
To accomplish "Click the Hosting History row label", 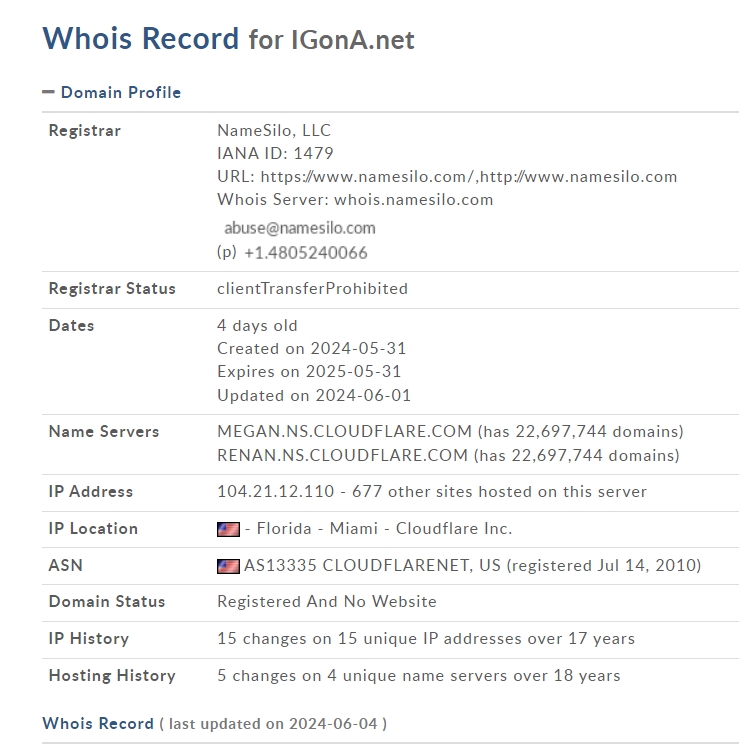I will [x=112, y=676].
